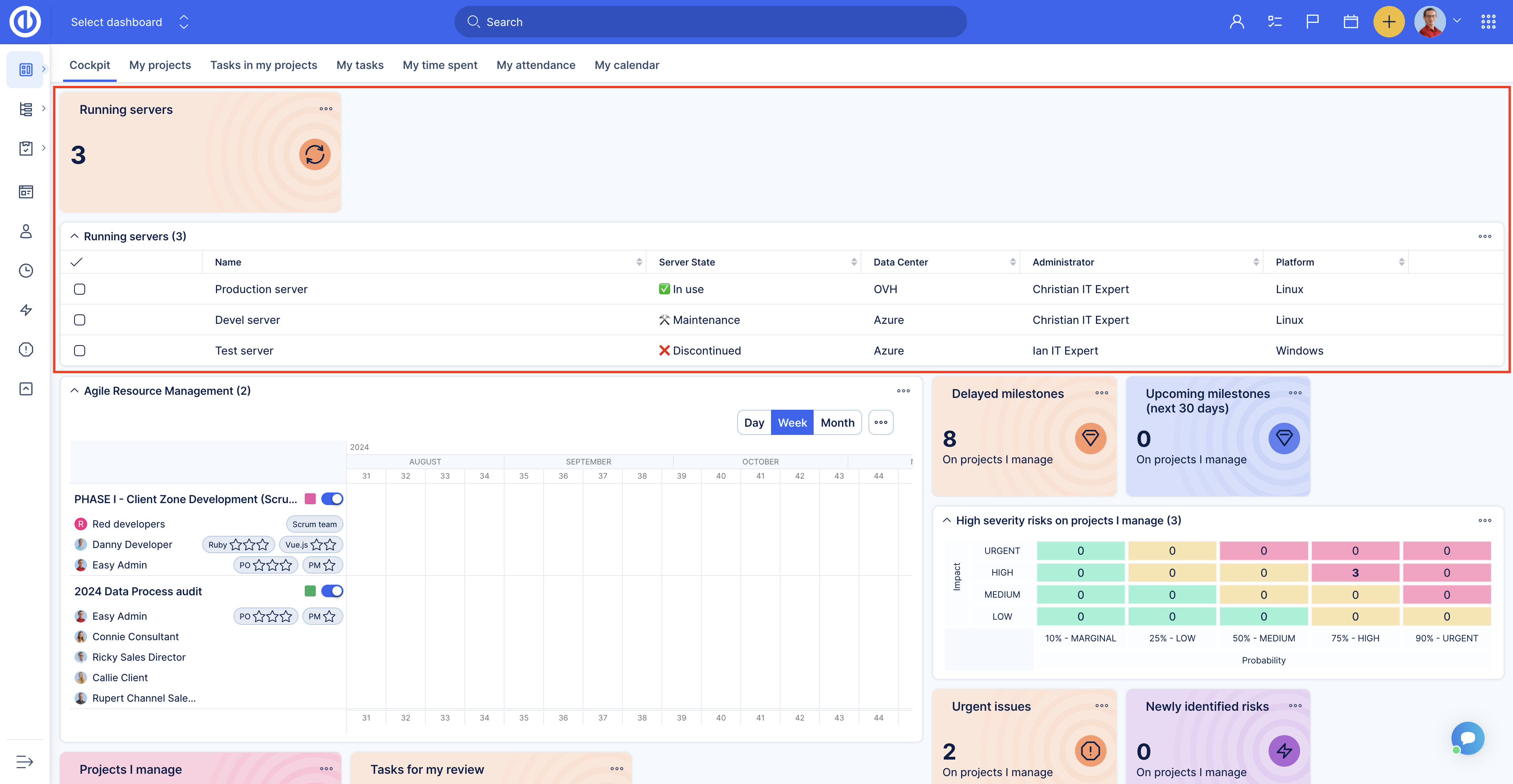The width and height of the screenshot is (1513, 784).
Task: Open the Select dashboard dropdown
Action: (129, 22)
